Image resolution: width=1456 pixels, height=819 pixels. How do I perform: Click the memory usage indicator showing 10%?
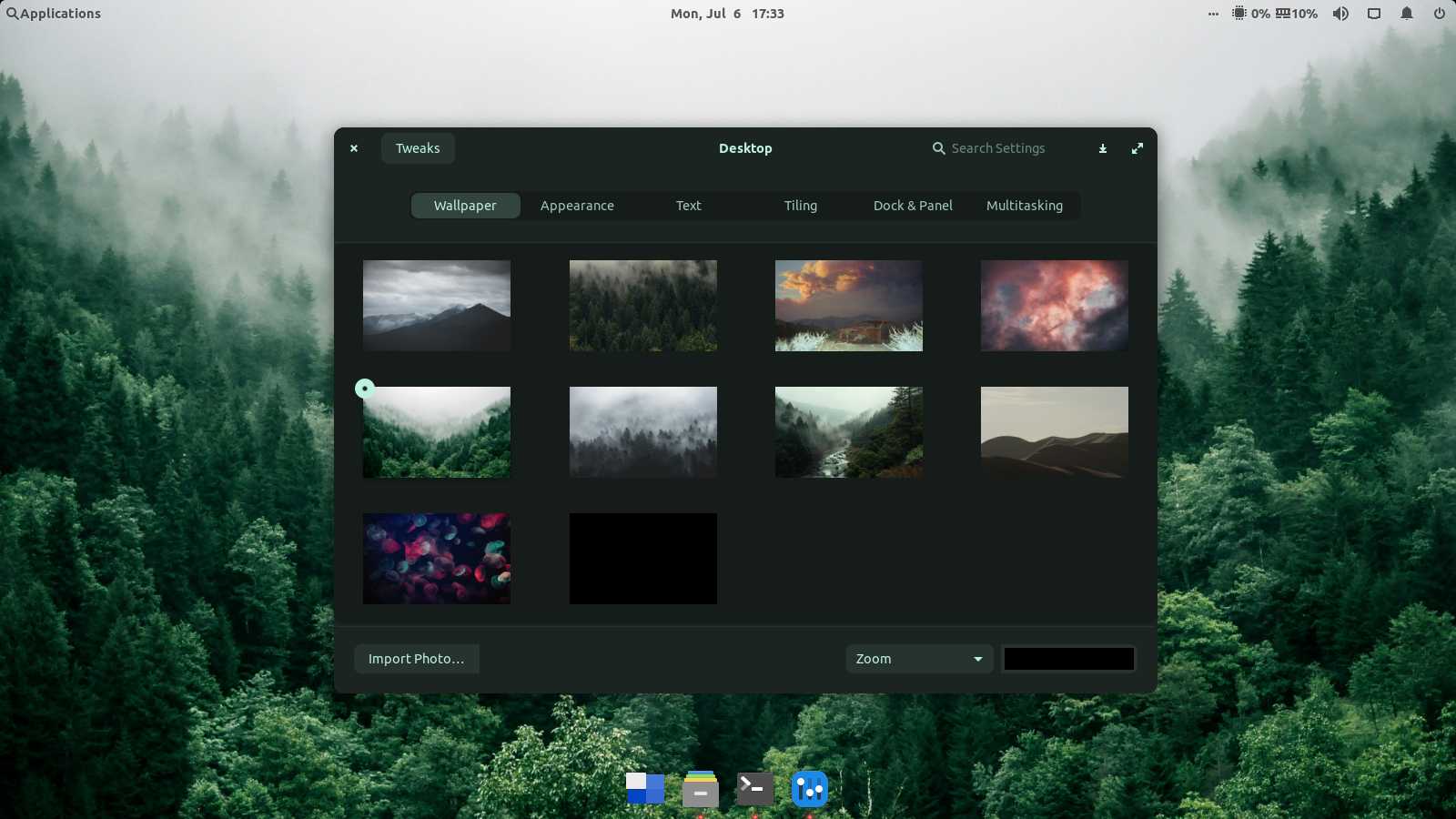click(1297, 14)
